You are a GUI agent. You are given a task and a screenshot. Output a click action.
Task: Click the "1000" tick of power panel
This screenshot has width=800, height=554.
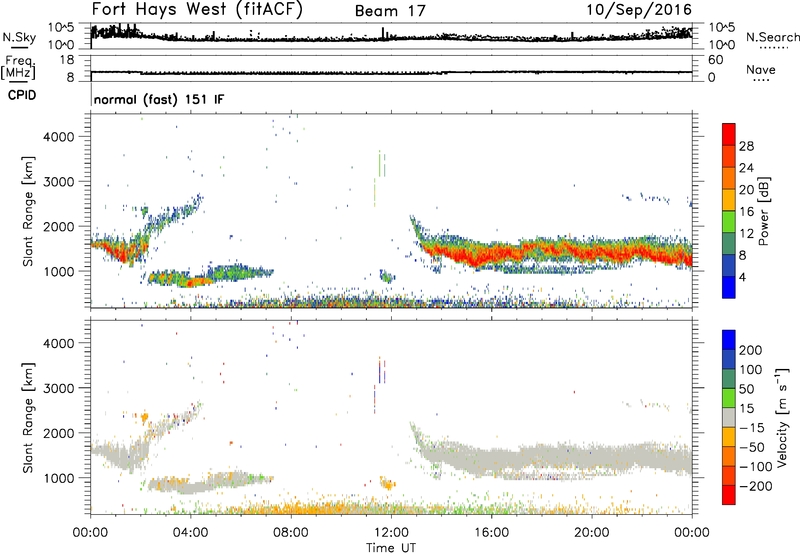click(x=58, y=271)
